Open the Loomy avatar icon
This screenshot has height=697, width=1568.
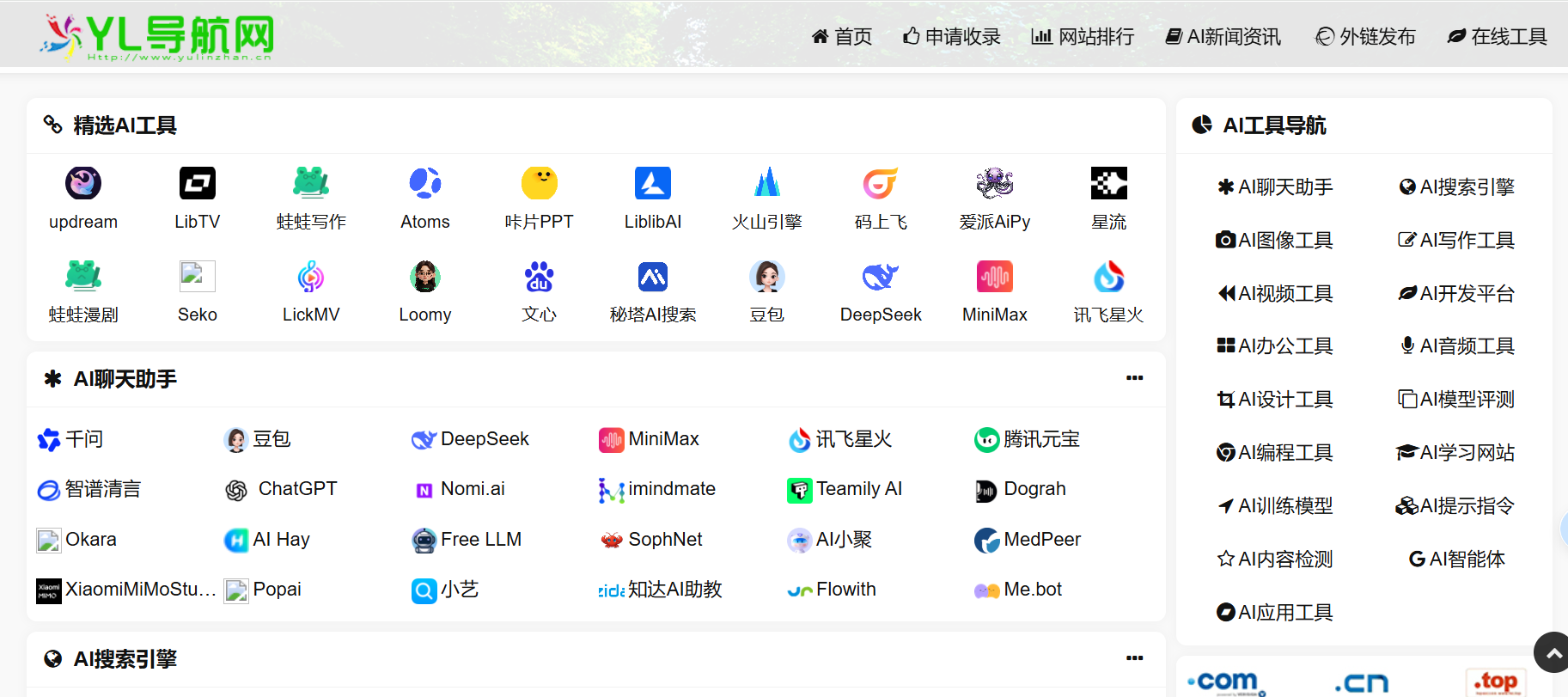pyautogui.click(x=425, y=277)
